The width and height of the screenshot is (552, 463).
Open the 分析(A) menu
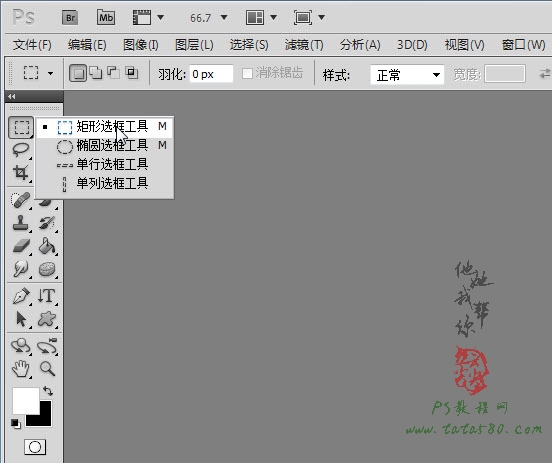(x=360, y=45)
